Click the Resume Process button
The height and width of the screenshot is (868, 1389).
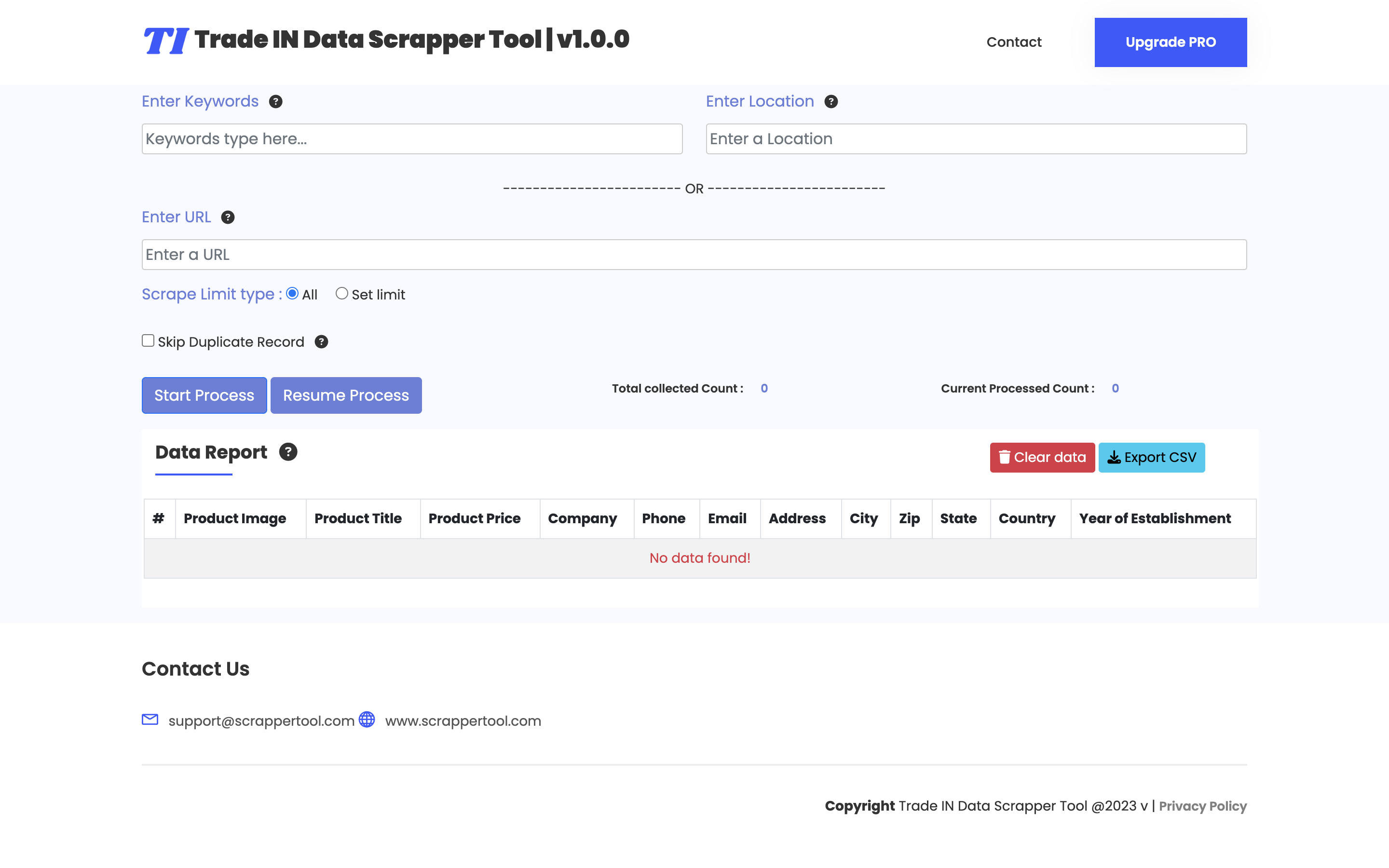coord(346,395)
